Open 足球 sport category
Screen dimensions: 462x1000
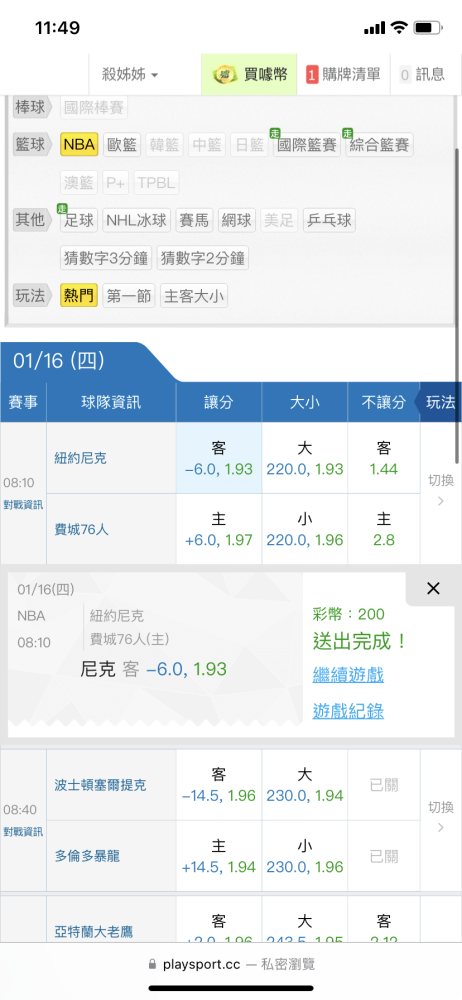pos(79,221)
